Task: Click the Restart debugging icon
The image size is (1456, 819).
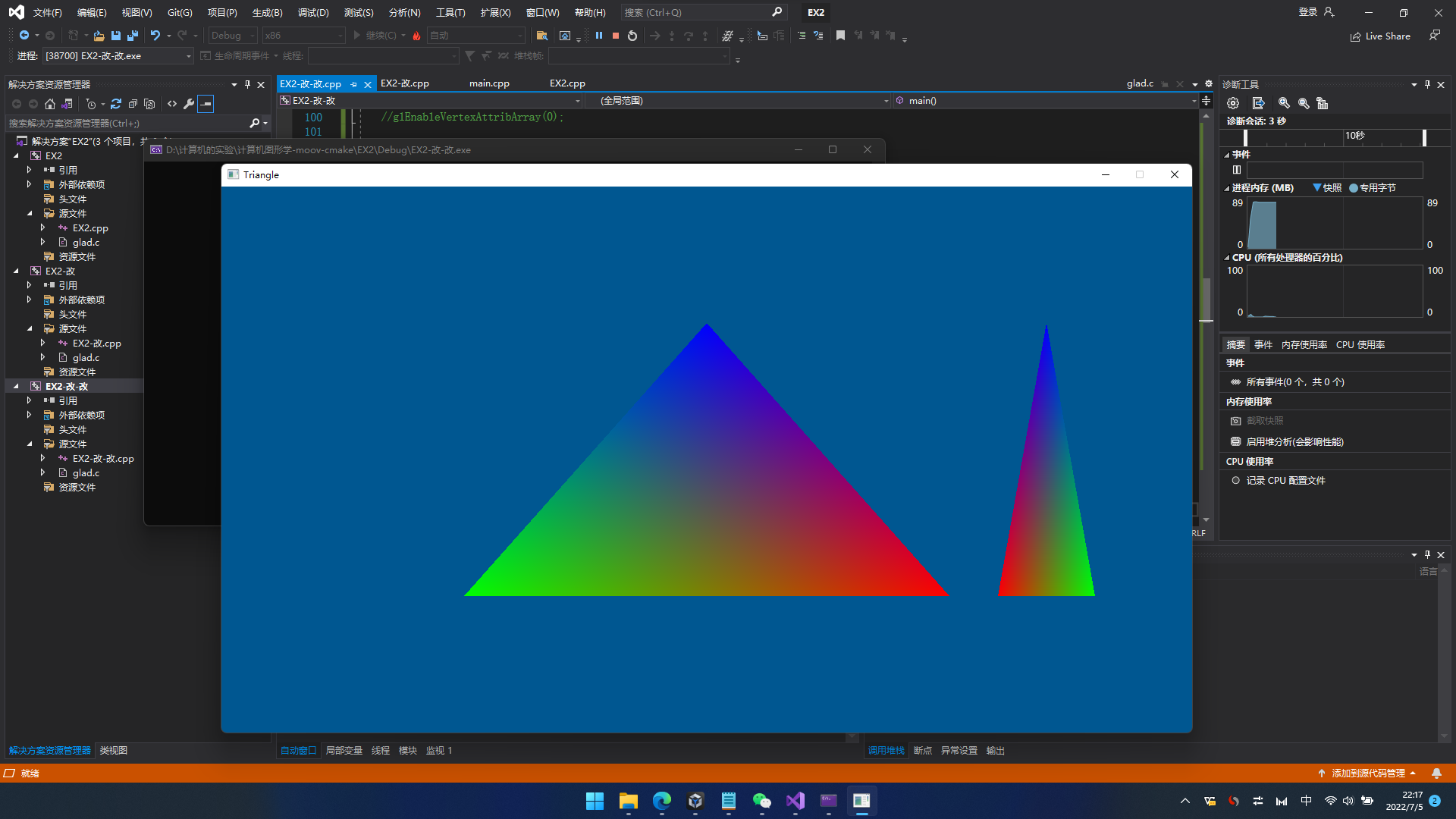Action: point(632,36)
